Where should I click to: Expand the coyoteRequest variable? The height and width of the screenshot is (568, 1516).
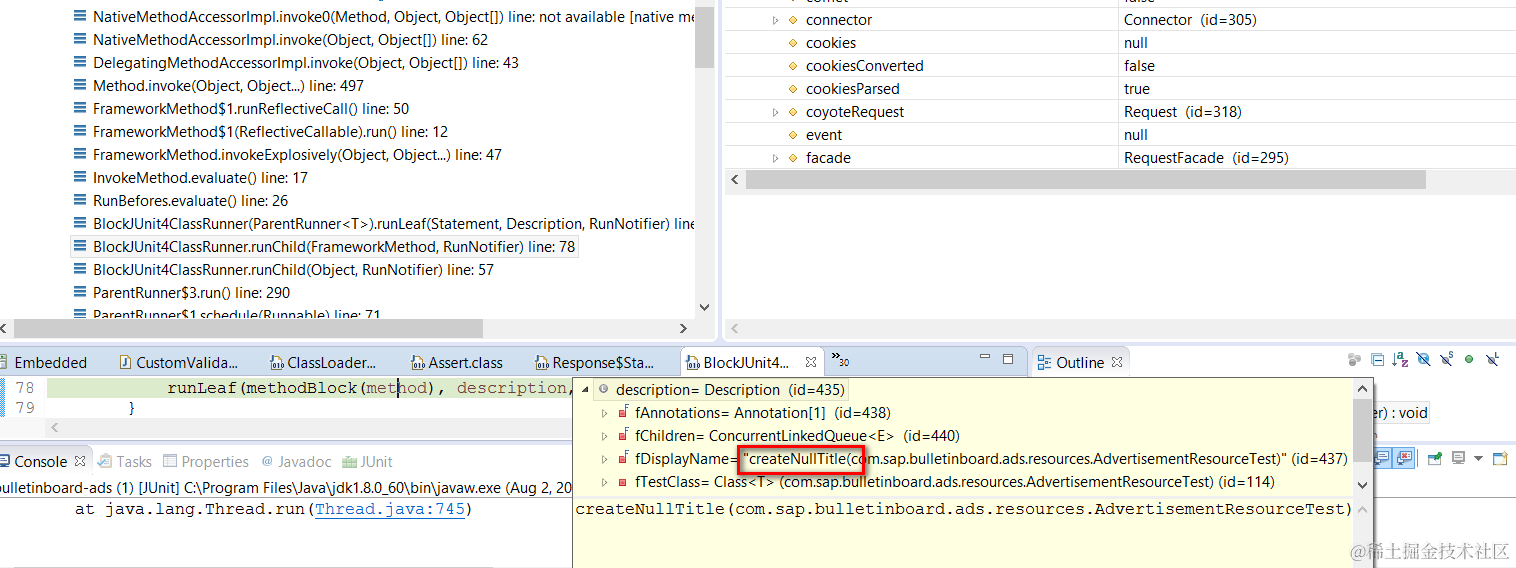(775, 112)
